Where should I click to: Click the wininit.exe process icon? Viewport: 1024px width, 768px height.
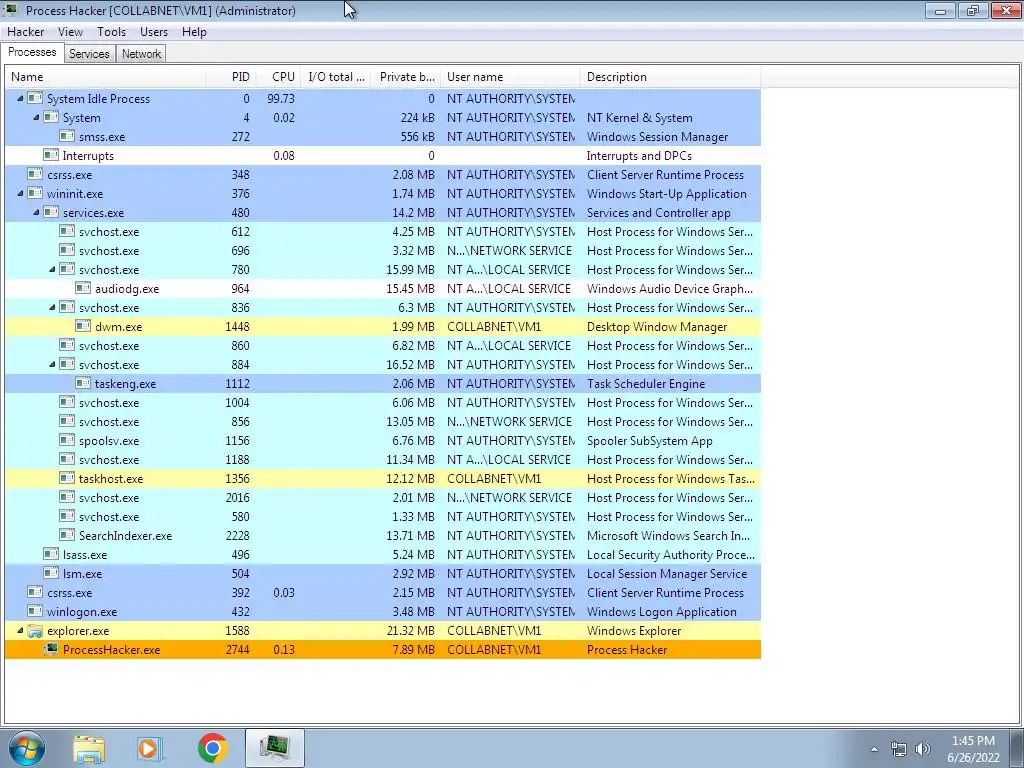click(35, 193)
